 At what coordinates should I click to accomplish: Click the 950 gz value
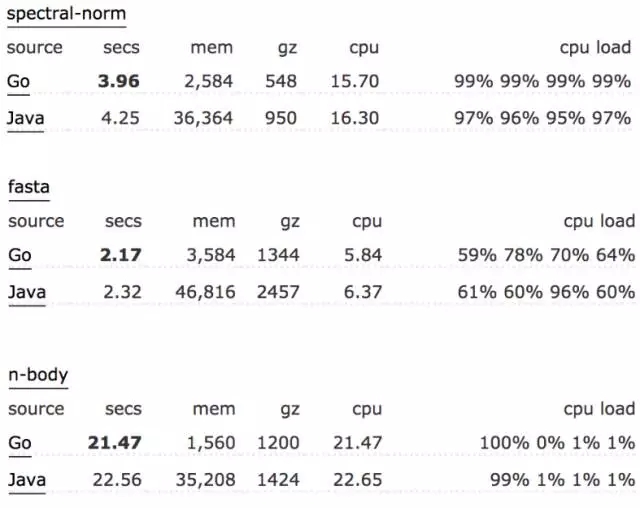[x=281, y=118]
